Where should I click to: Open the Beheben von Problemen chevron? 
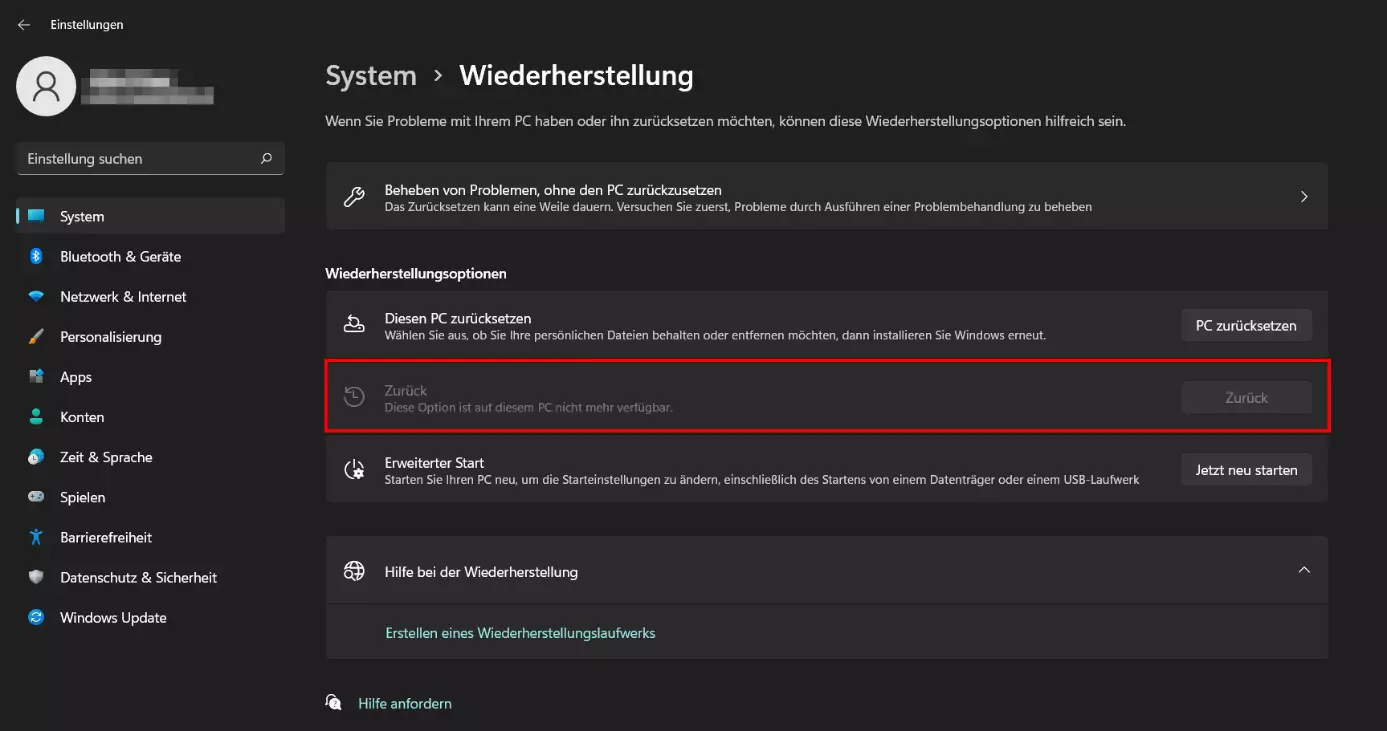(x=1304, y=197)
